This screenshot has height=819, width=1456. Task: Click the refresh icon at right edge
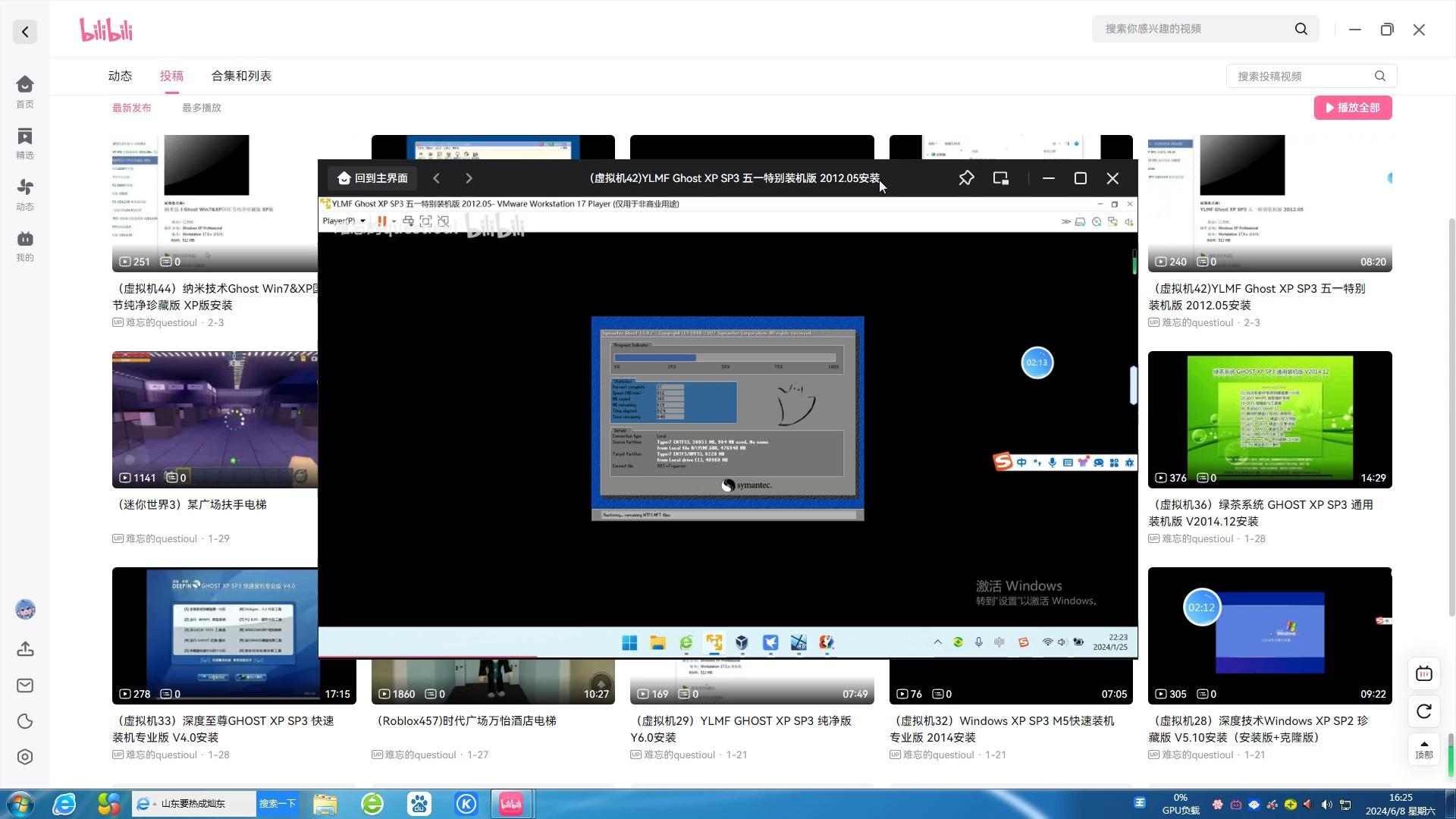click(1424, 711)
